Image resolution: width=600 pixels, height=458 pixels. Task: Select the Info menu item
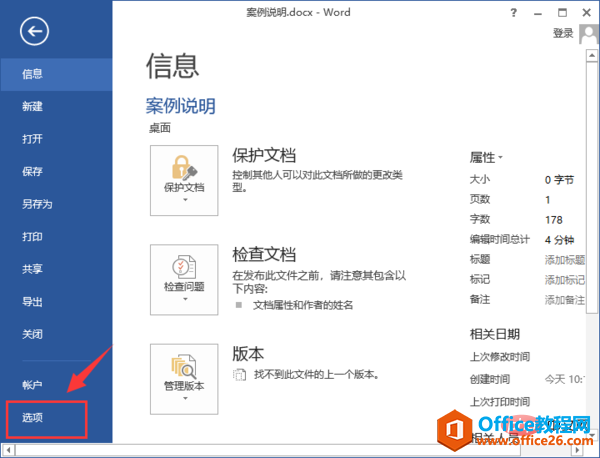[x=56, y=74]
